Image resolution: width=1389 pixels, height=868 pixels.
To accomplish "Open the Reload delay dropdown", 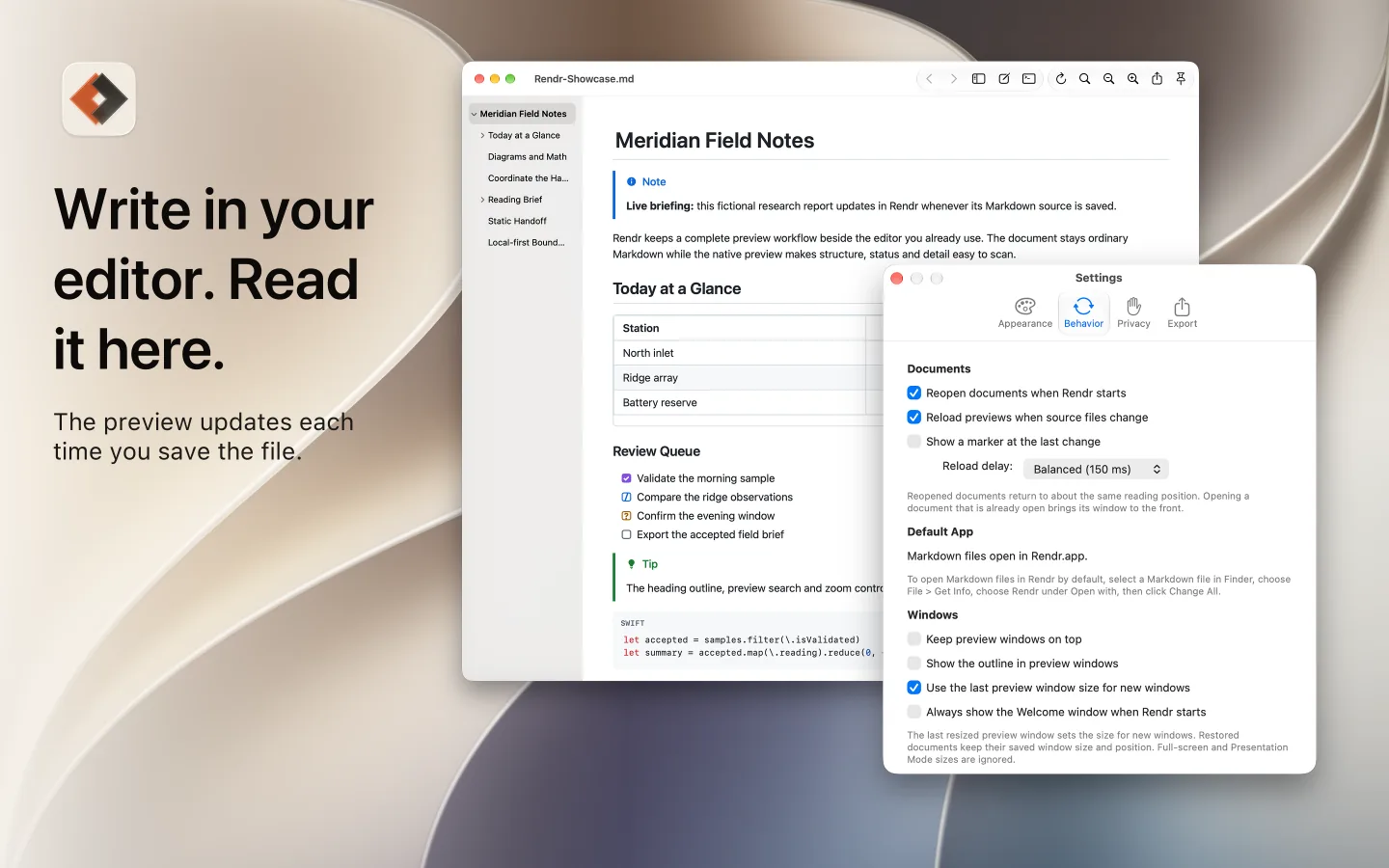I will coord(1096,469).
